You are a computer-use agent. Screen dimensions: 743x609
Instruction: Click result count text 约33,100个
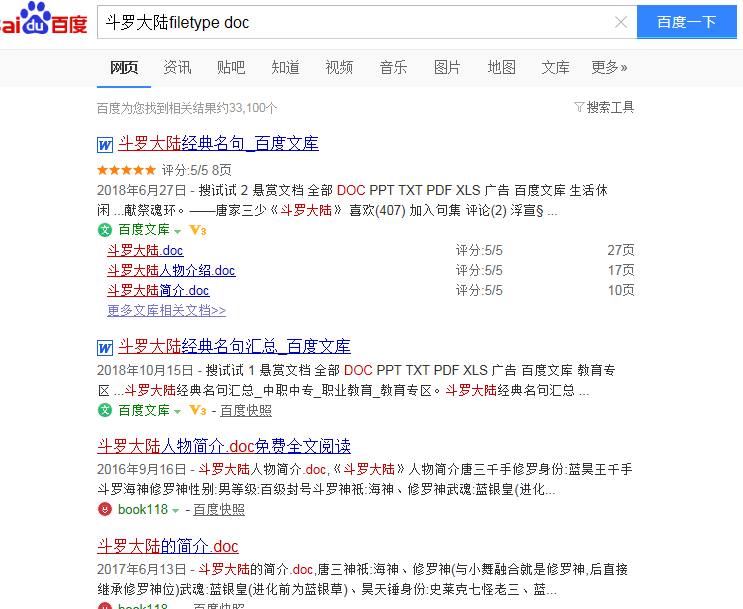[x=246, y=108]
